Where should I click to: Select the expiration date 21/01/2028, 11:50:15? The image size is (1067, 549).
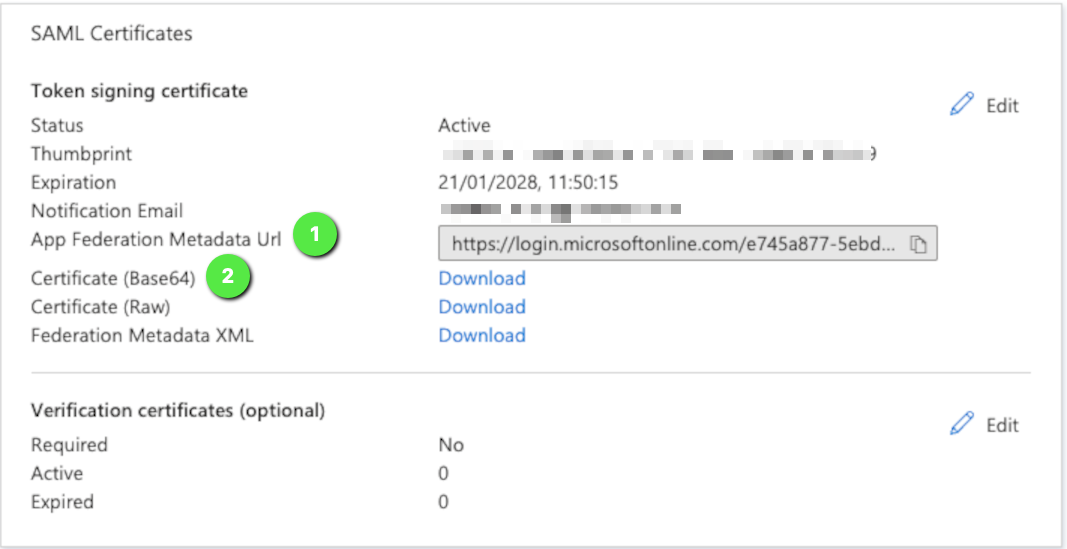pyautogui.click(x=528, y=182)
